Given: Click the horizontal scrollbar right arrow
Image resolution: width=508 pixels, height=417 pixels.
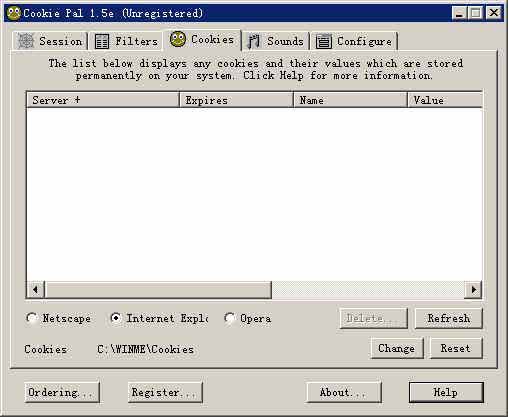Looking at the screenshot, I should (x=473, y=290).
